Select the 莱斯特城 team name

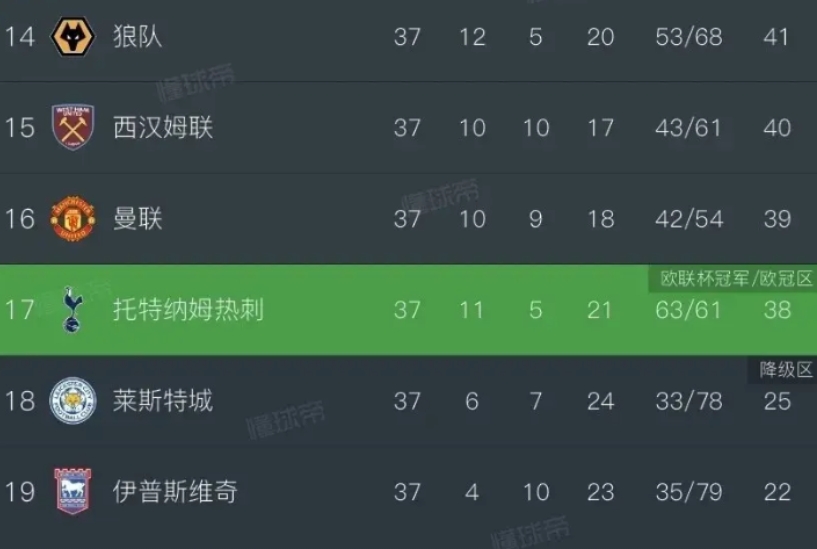coord(163,401)
